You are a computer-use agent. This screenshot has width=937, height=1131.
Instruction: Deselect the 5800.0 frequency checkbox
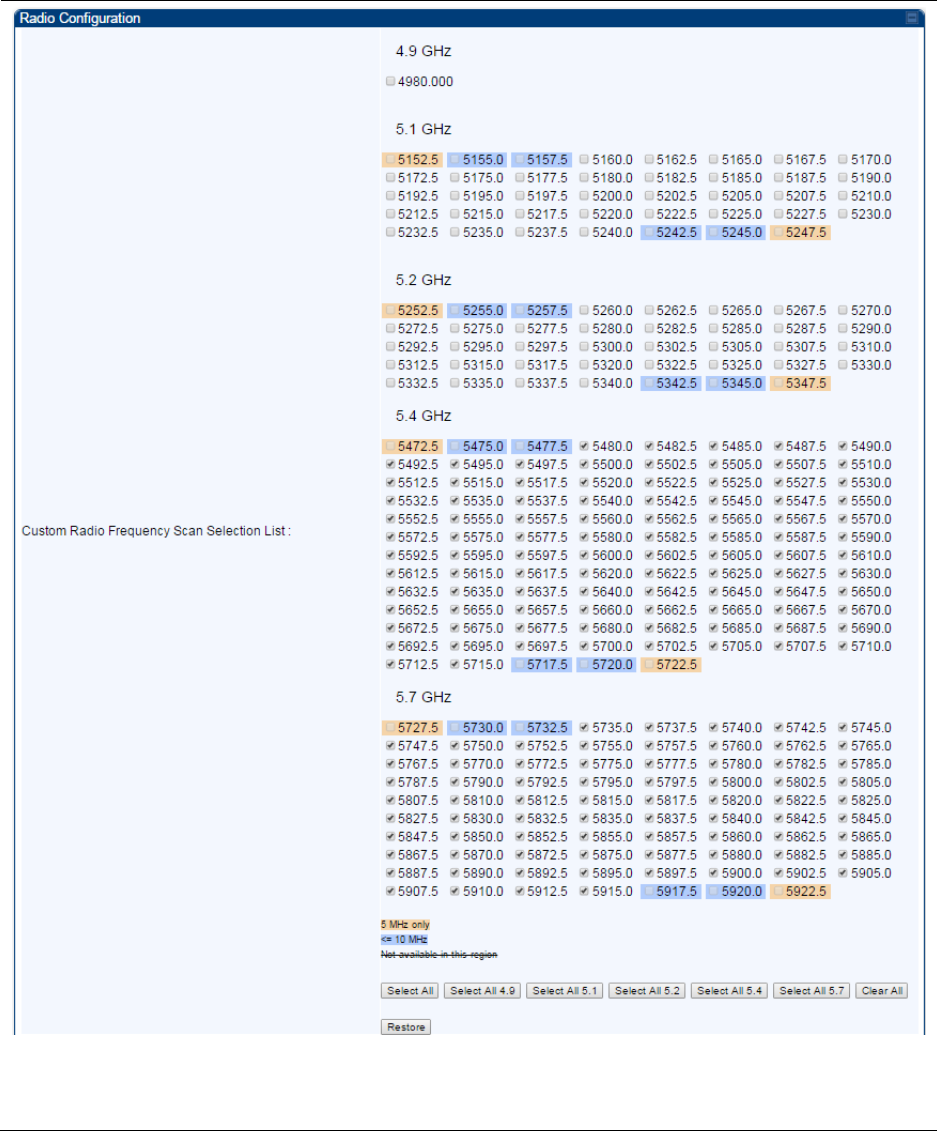pos(713,782)
